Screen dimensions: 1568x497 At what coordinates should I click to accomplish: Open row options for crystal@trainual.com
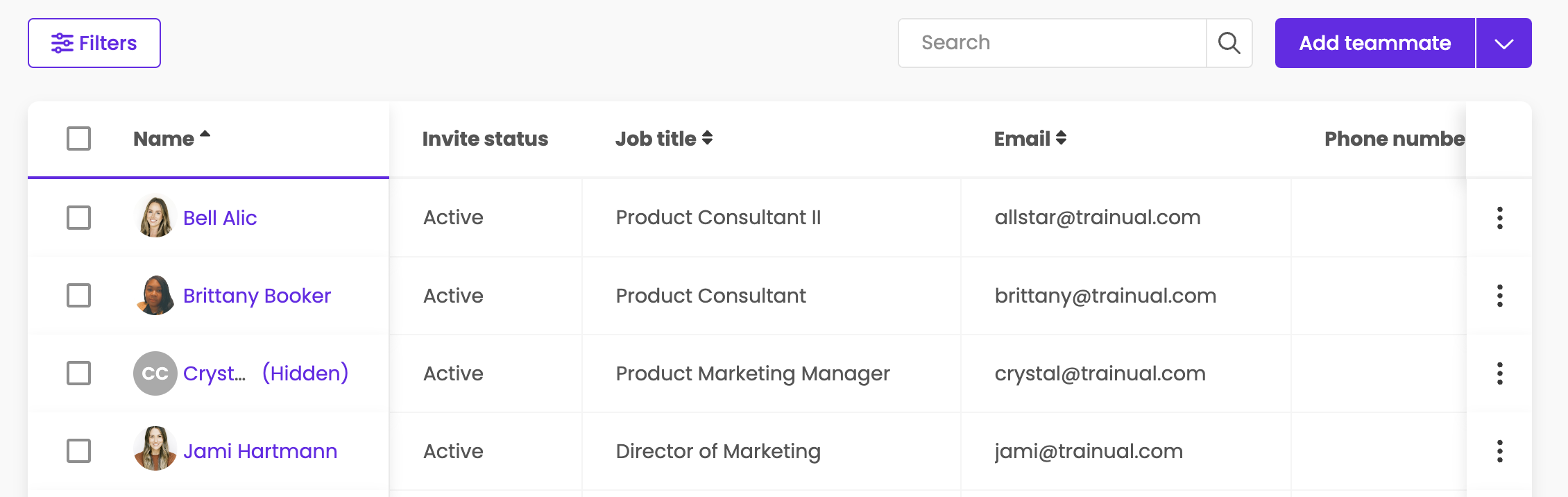point(1499,373)
